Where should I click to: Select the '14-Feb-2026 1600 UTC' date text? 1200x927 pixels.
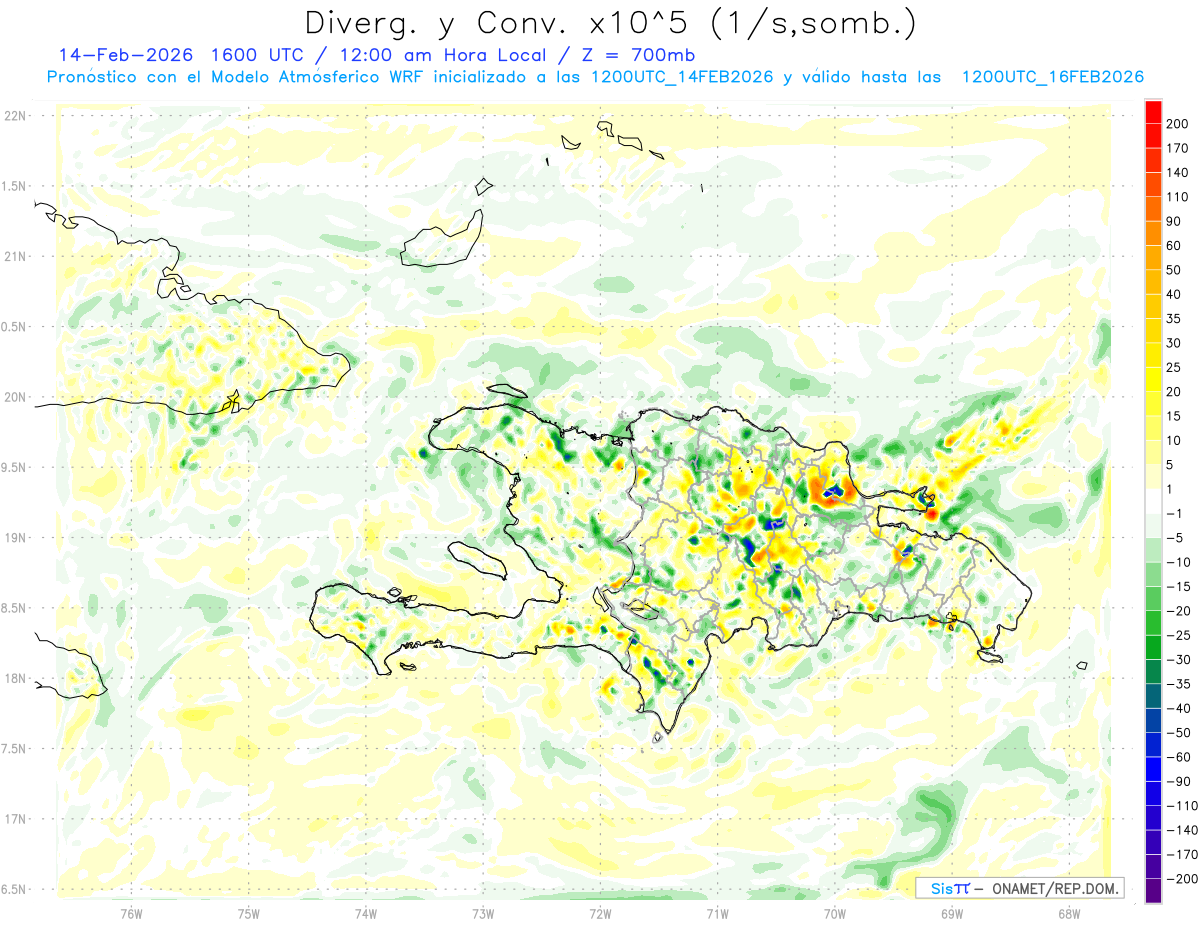(x=179, y=55)
